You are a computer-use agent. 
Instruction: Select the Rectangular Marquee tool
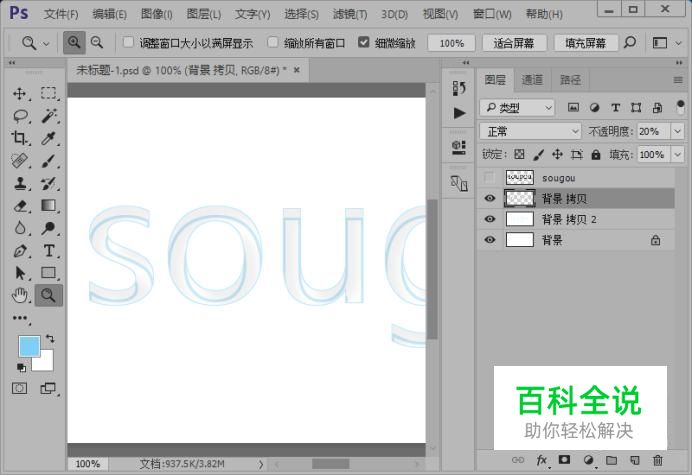[49, 93]
